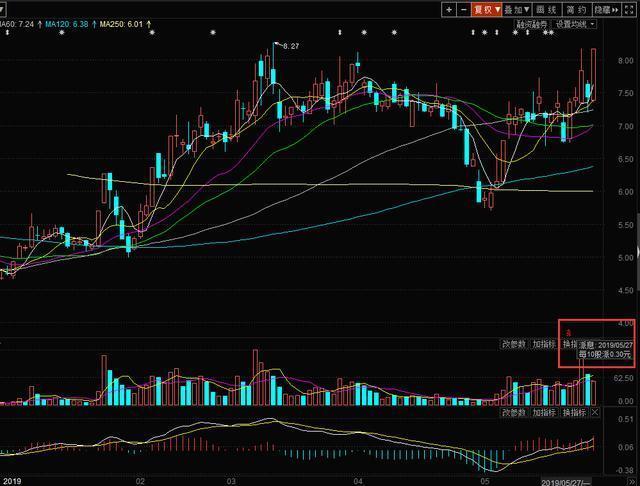Click the 2019/05/27 date marker on timeline

pos(566,482)
